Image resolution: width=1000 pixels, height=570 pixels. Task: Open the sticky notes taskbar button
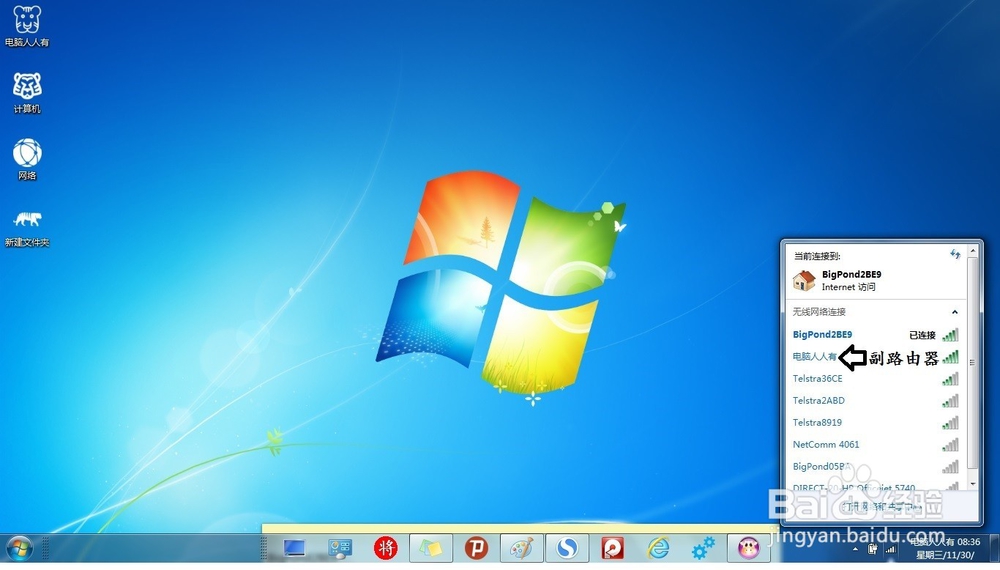pyautogui.click(x=431, y=548)
